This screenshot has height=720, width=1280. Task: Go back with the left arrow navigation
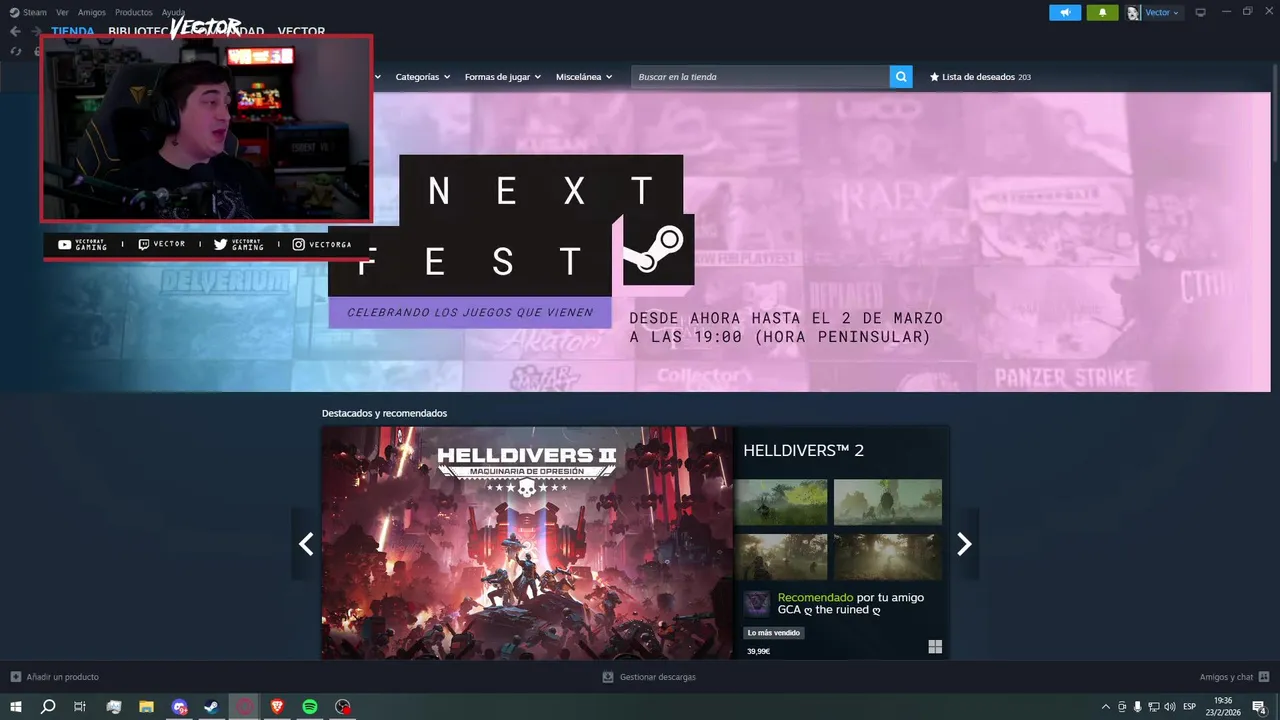[15, 32]
